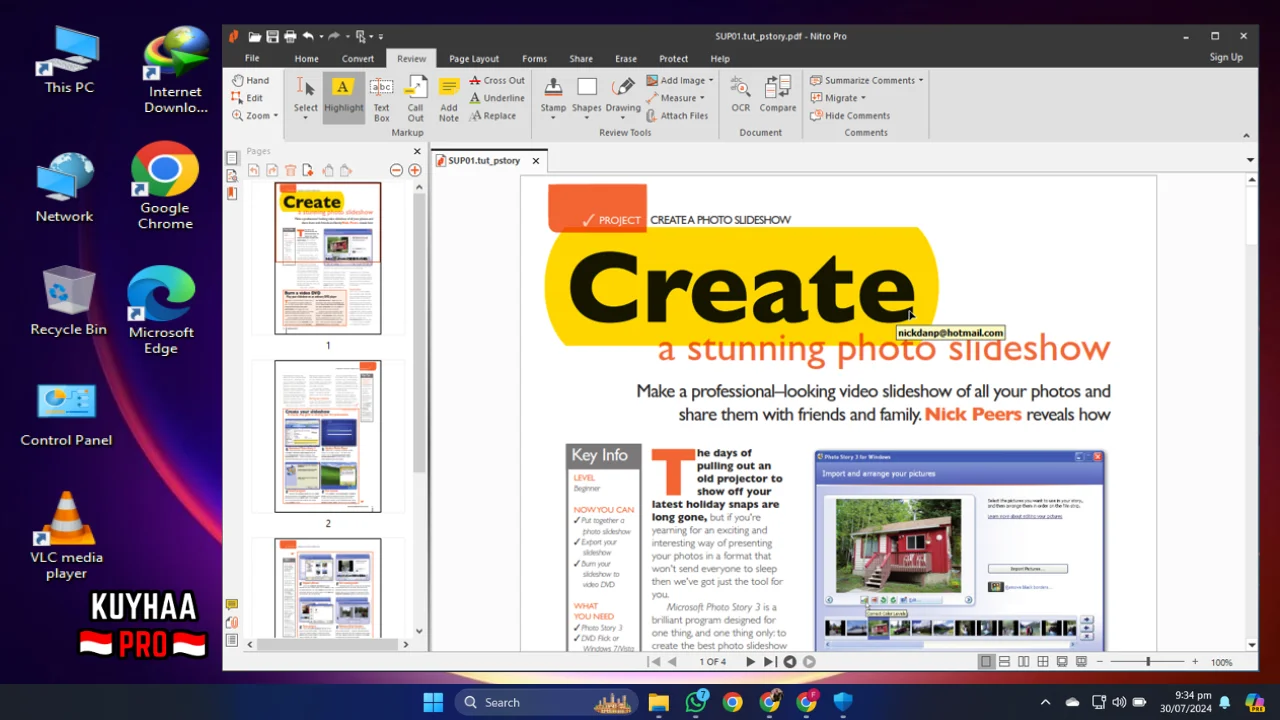Open the search pane sidebar icon
The height and width of the screenshot is (720, 1280).
[232, 176]
